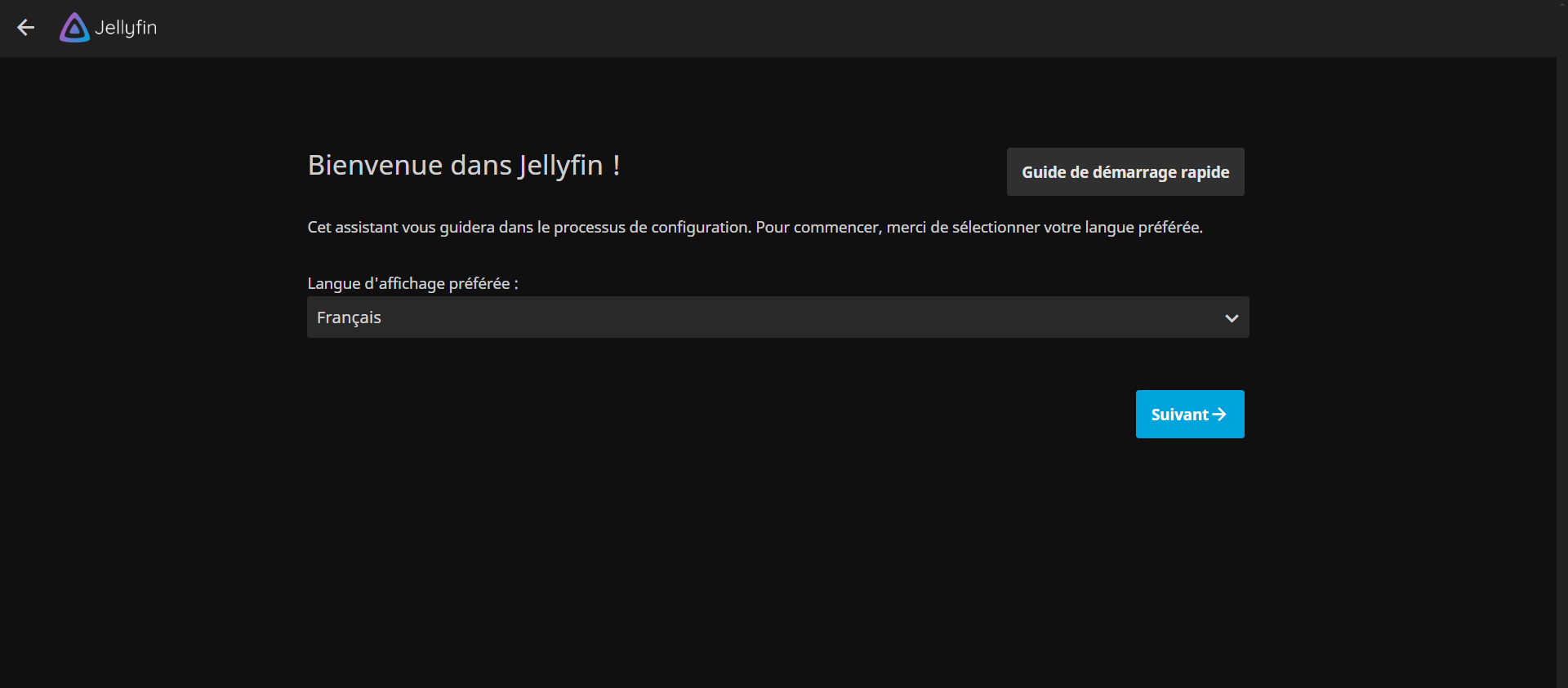Viewport: 1568px width, 688px height.
Task: Click the Langue d'affichage préférée label
Action: click(413, 283)
